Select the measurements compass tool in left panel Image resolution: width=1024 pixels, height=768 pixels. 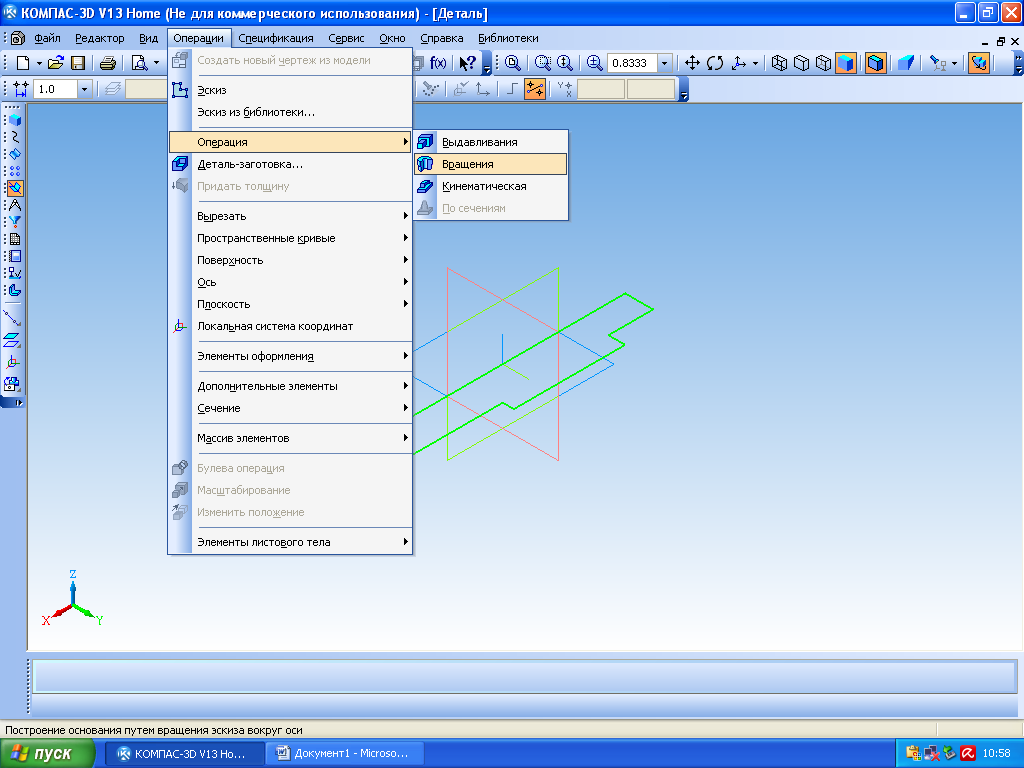coord(14,205)
